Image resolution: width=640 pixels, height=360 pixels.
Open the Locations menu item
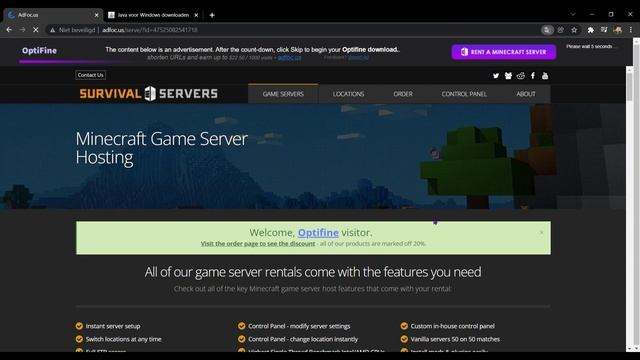[348, 94]
